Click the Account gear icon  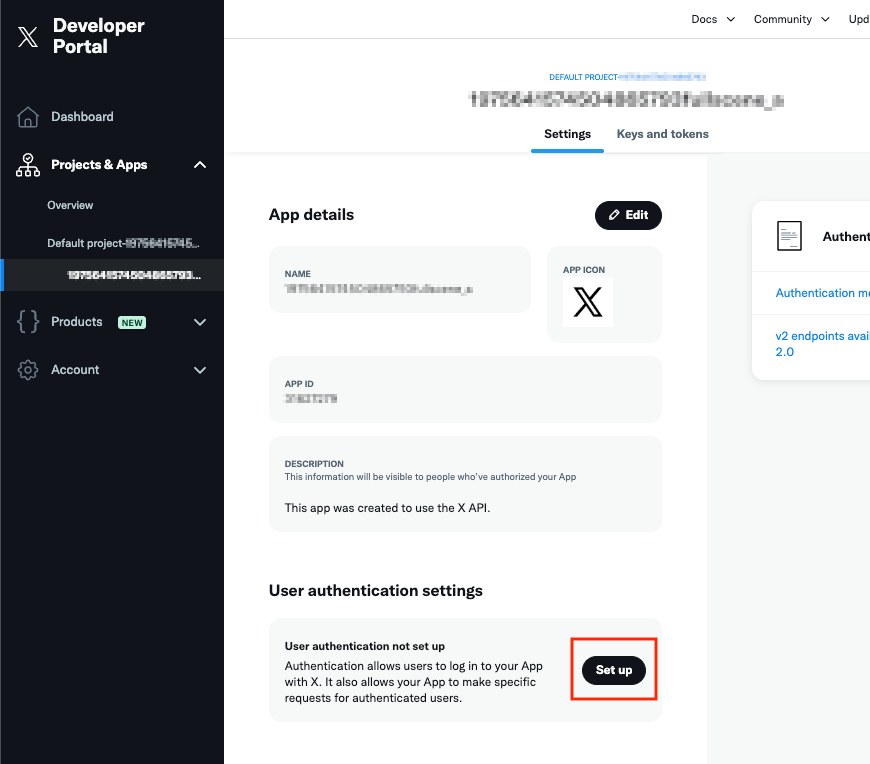click(28, 370)
